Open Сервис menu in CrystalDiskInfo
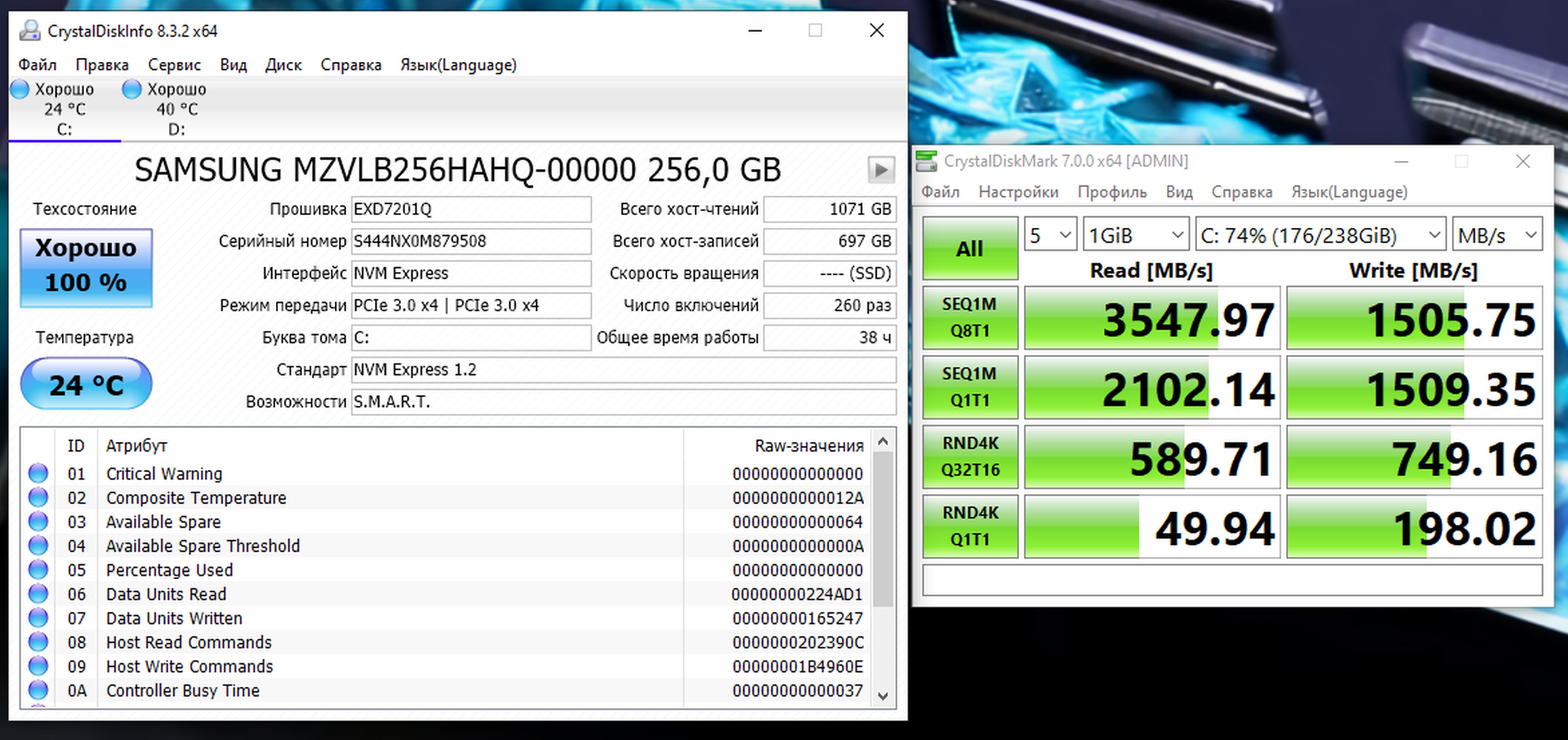 pos(174,65)
